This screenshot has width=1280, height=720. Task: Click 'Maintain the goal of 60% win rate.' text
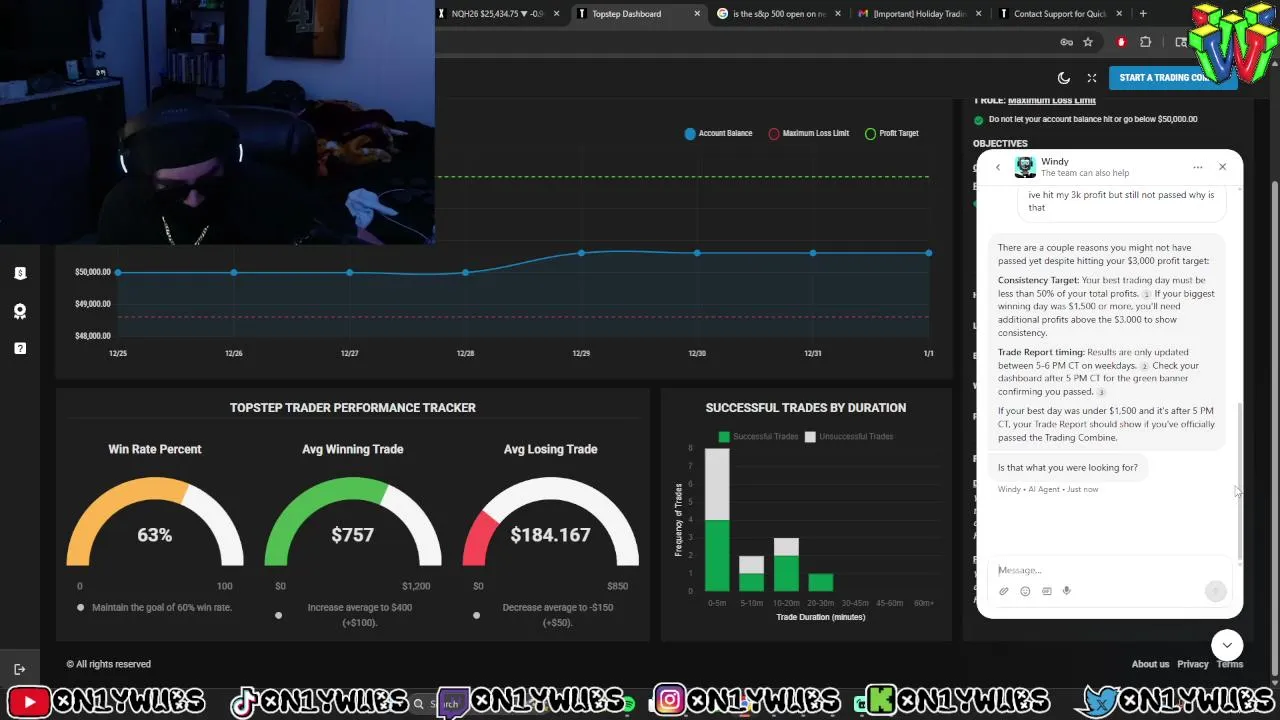click(162, 607)
